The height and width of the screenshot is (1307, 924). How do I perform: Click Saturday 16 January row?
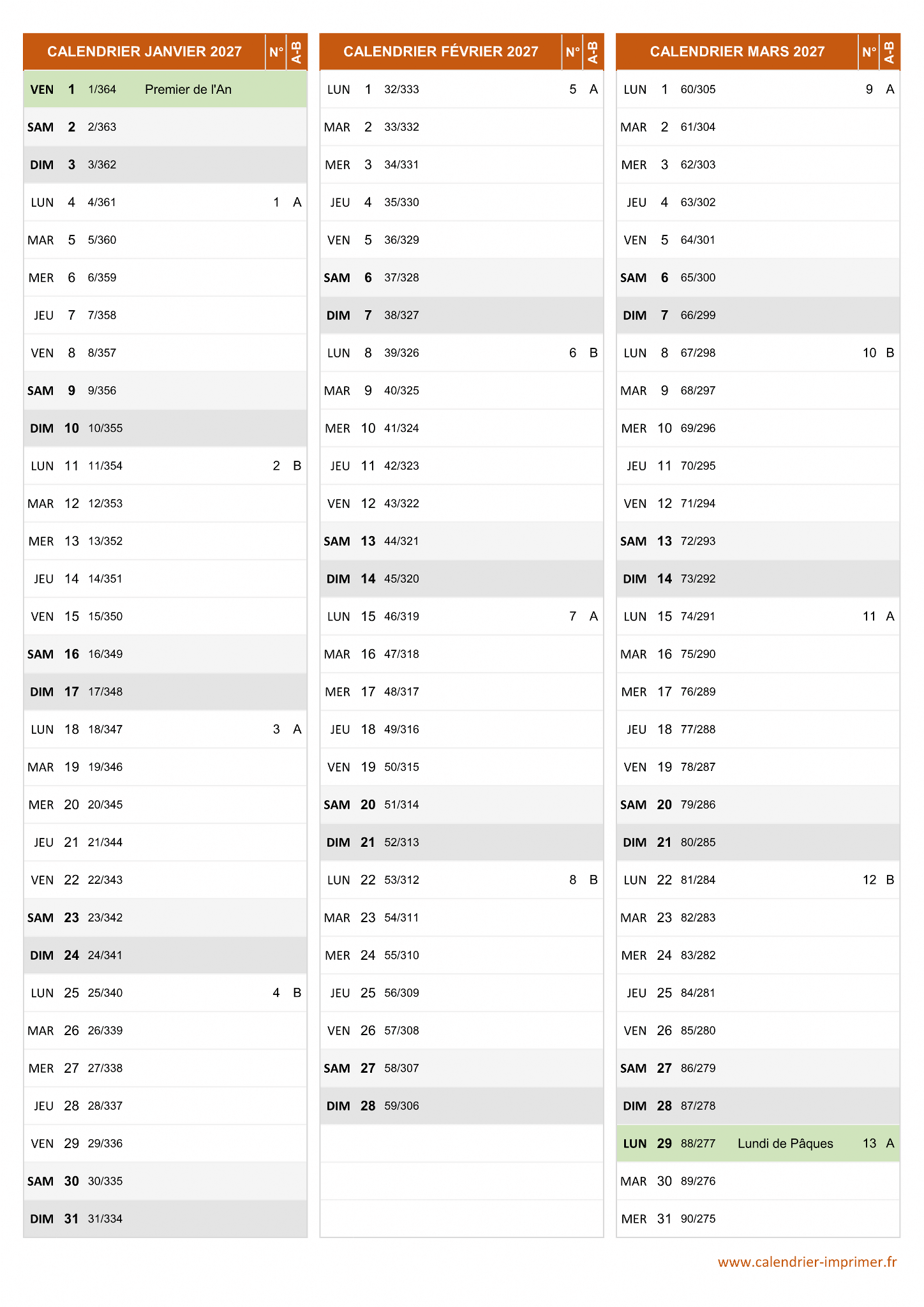click(x=165, y=653)
